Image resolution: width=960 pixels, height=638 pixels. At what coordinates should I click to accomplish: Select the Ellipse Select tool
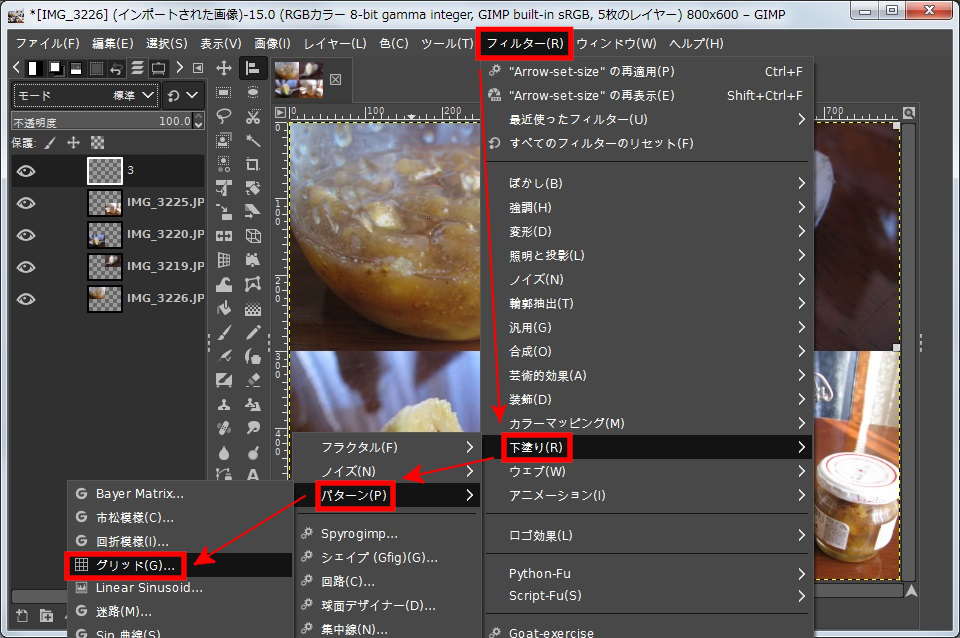[x=252, y=92]
